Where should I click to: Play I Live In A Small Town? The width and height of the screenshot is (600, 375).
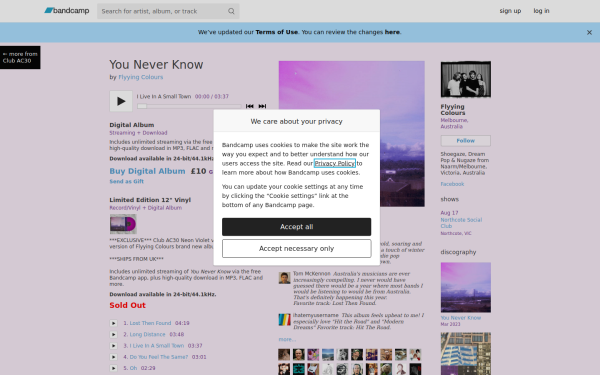121,101
